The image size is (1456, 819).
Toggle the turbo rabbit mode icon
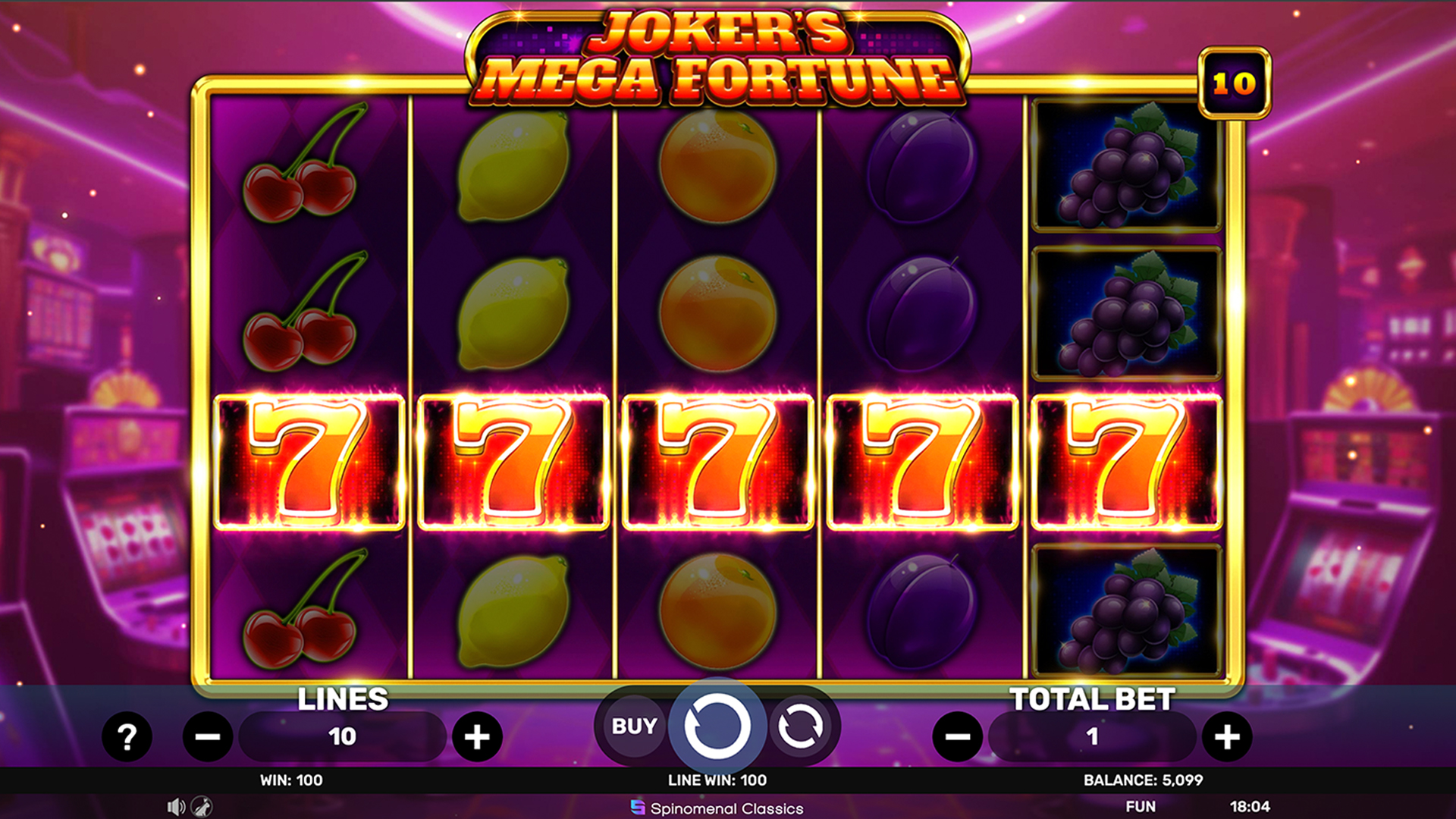(x=202, y=807)
